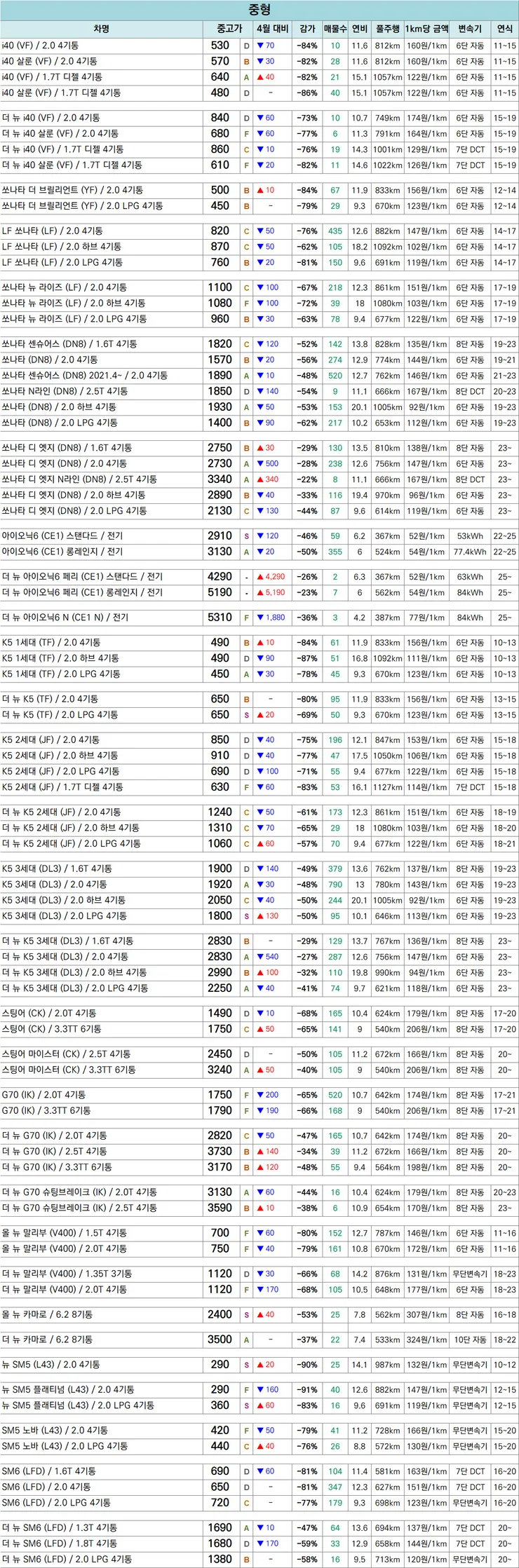Select the "차명" column header
This screenshot has height=1568, width=519.
tap(101, 29)
